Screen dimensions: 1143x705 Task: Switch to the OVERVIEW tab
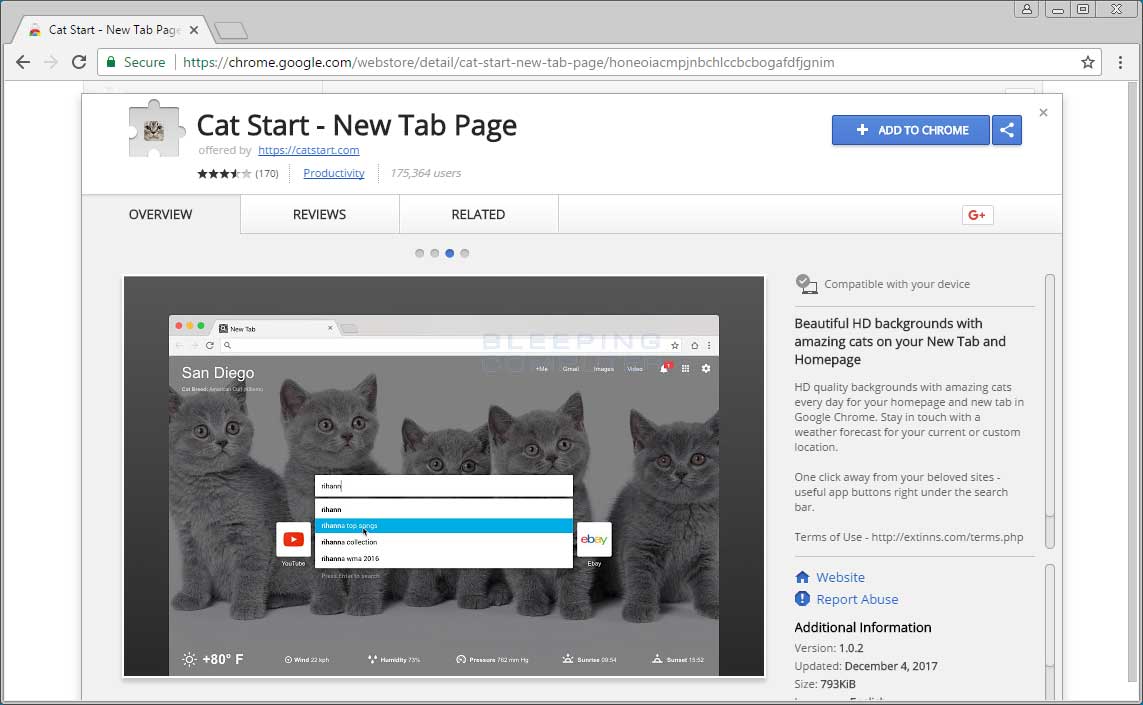point(160,214)
